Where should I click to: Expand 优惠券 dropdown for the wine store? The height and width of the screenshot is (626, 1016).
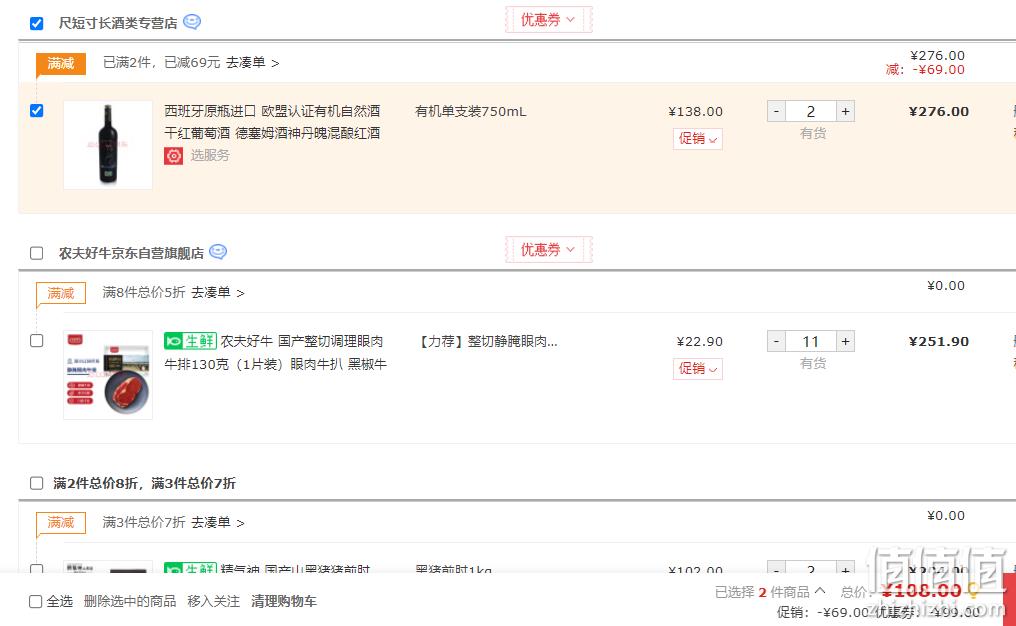click(548, 20)
